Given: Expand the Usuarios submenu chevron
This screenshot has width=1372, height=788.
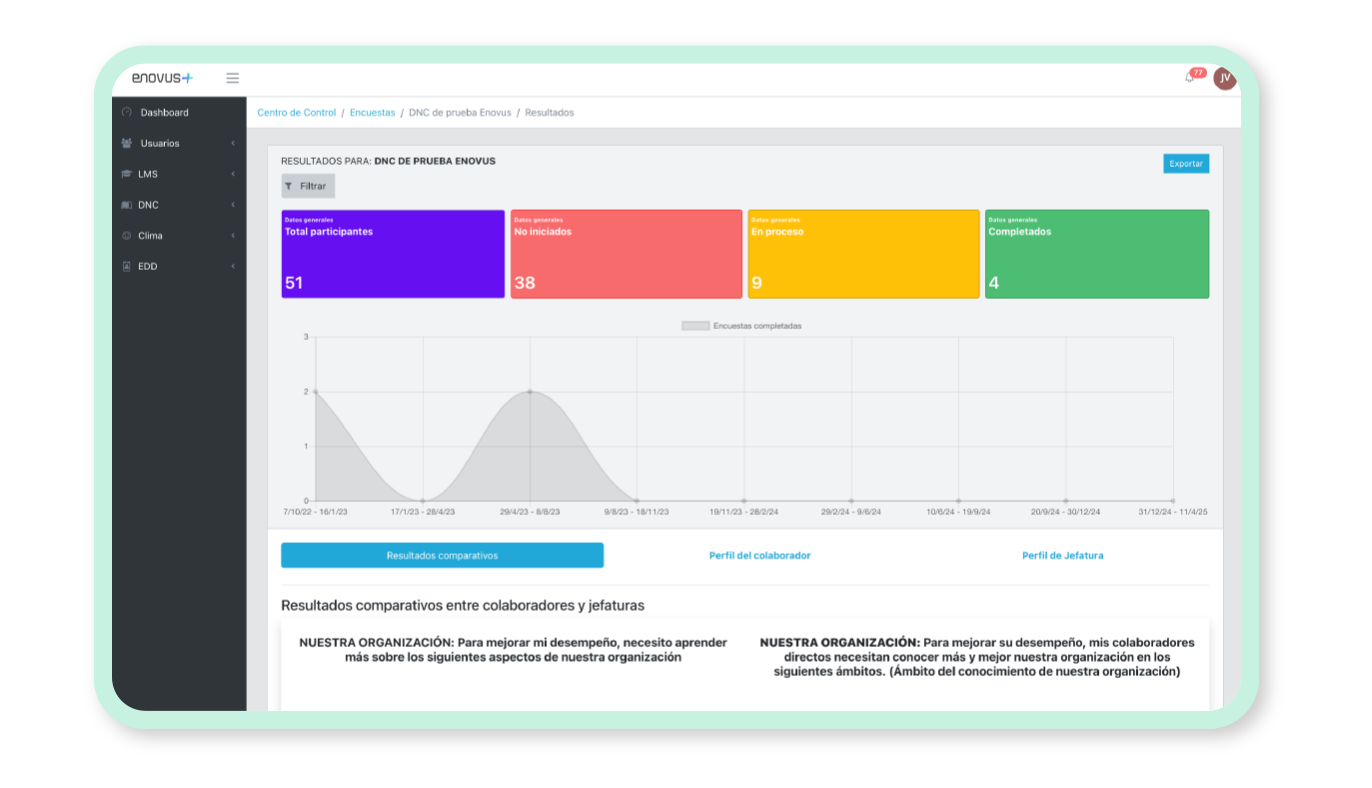Looking at the screenshot, I should (233, 144).
